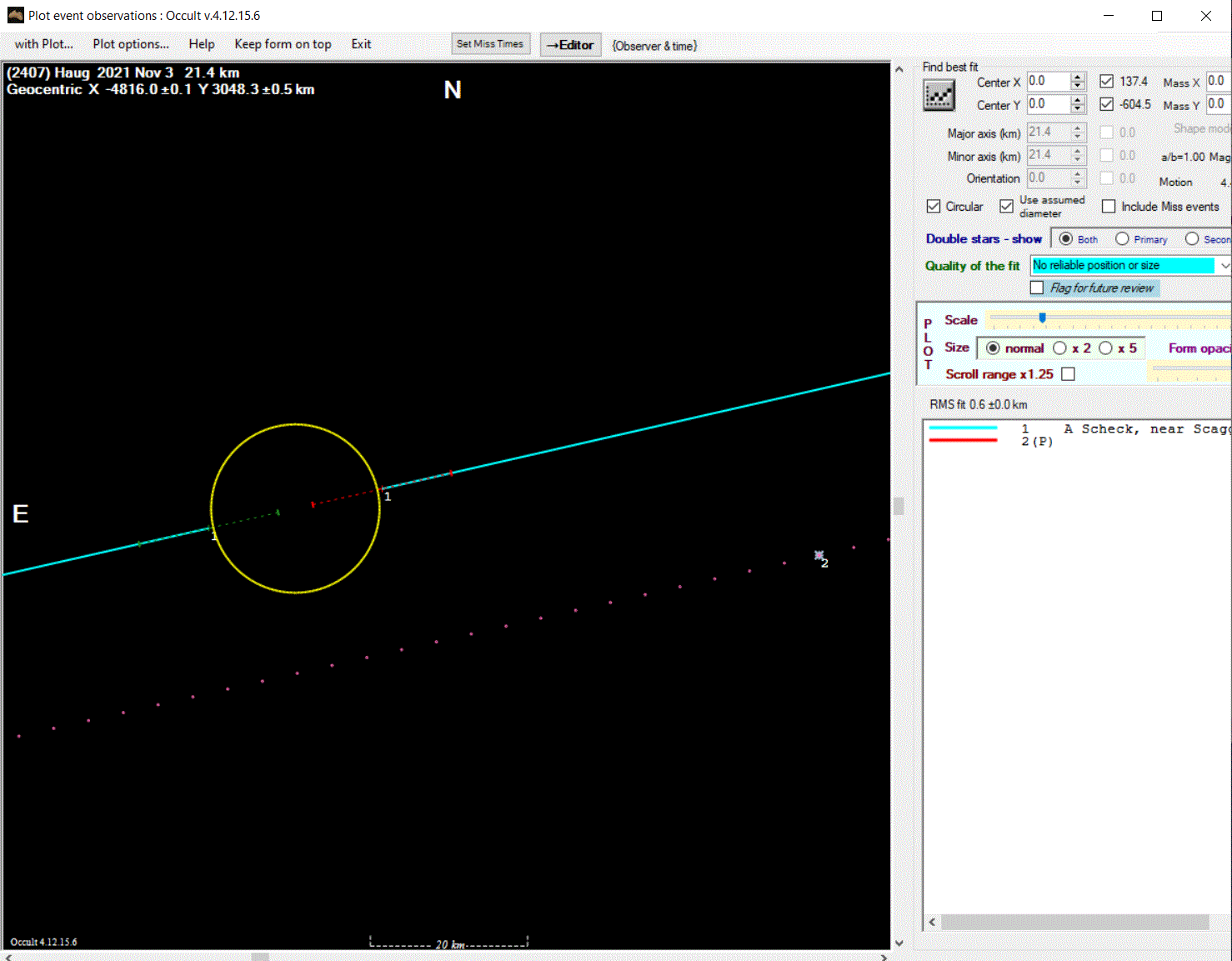
Task: Minimize the Occult window
Action: [1109, 16]
